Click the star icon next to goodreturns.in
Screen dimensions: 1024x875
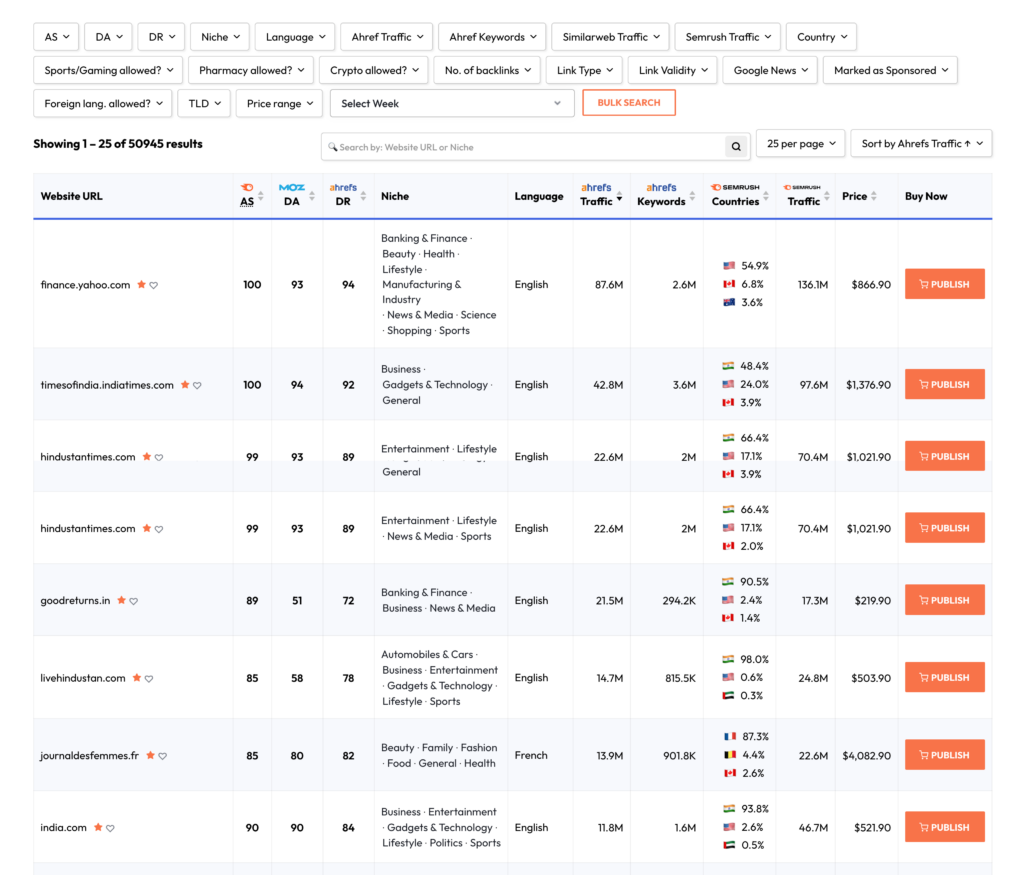click(121, 601)
